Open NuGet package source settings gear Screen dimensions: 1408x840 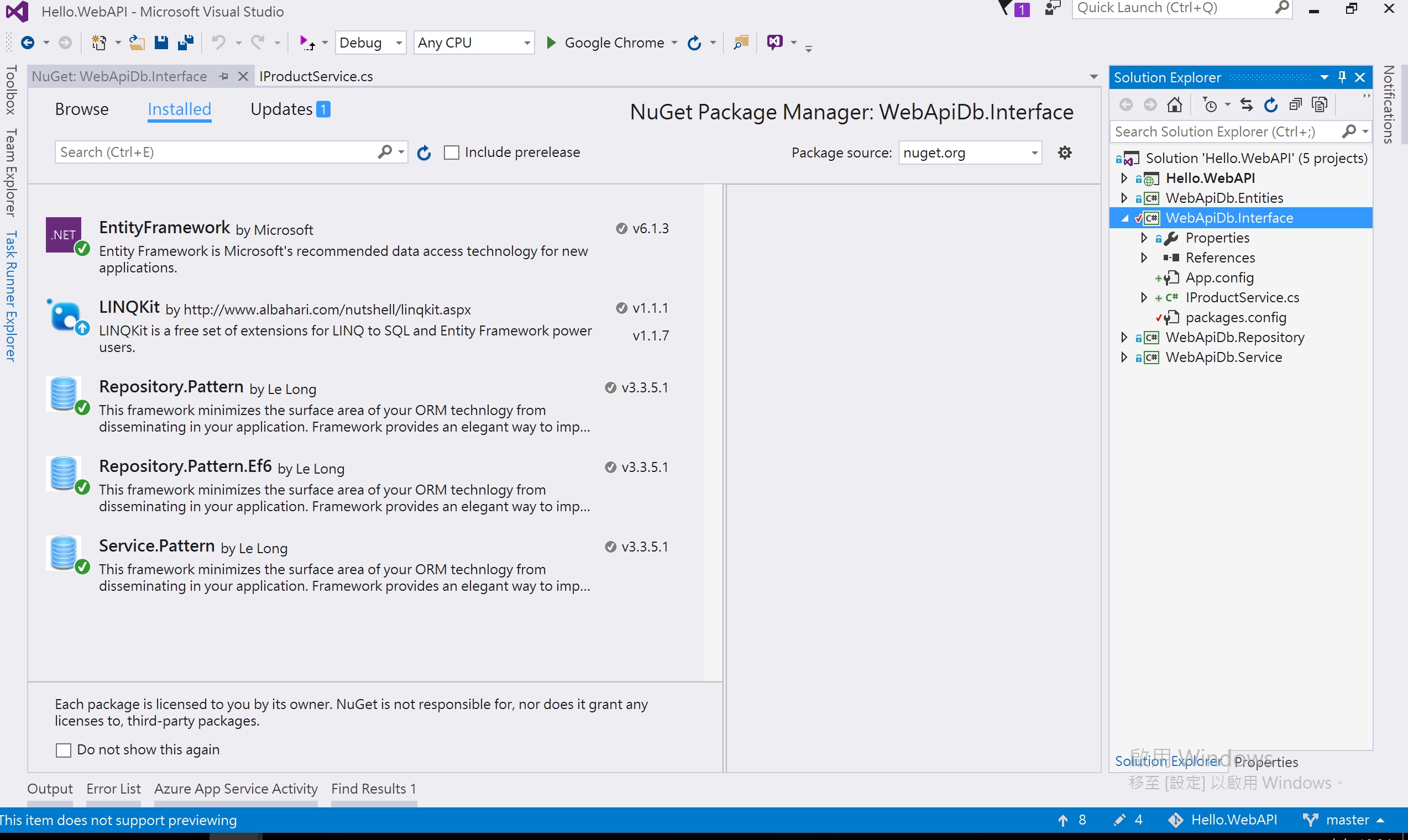pos(1065,153)
